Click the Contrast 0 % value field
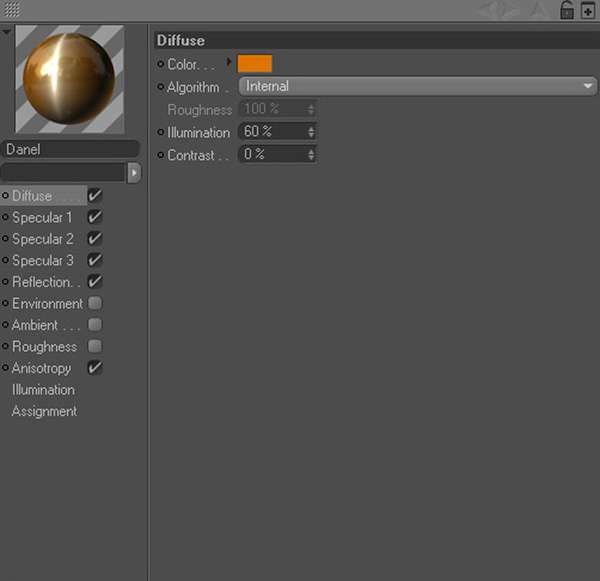This screenshot has width=600, height=581. coord(273,155)
